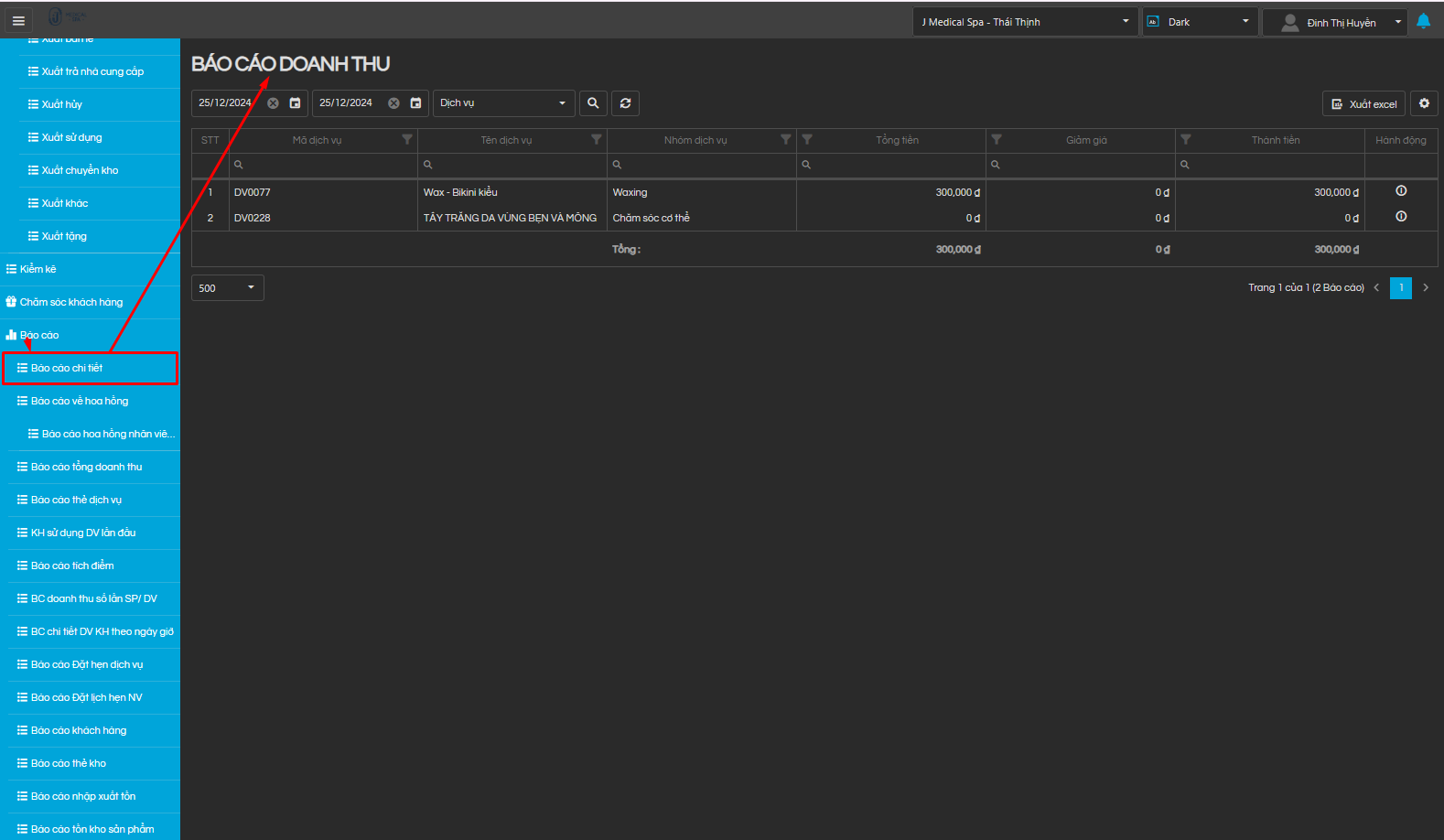Click the refresh report icon
The height and width of the screenshot is (840, 1444).
(x=625, y=103)
